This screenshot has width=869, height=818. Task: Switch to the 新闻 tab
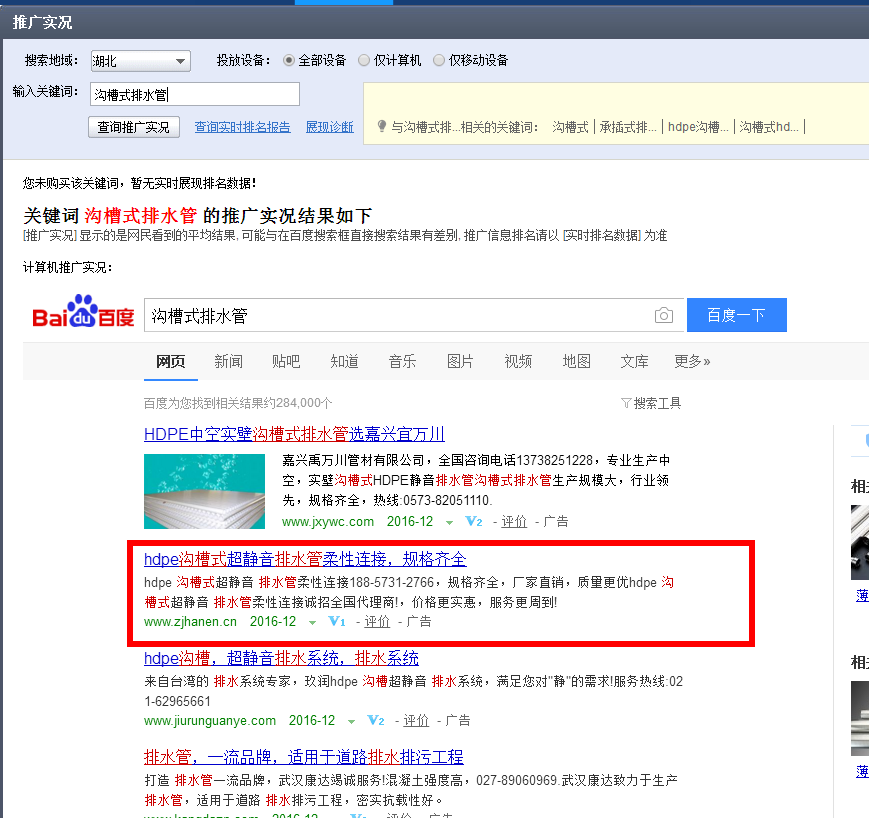(x=228, y=361)
